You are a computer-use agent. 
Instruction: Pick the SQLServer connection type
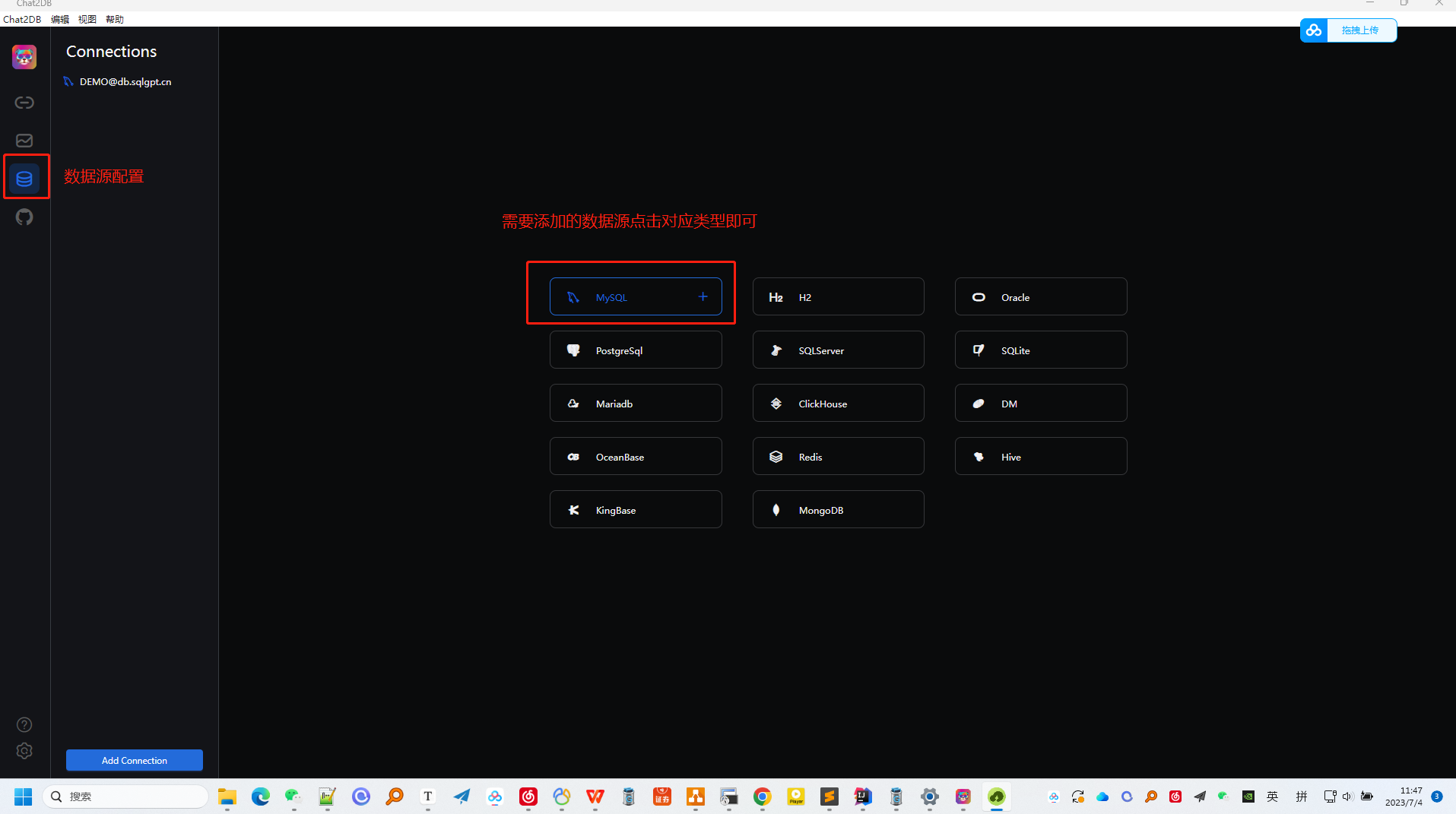(x=838, y=350)
